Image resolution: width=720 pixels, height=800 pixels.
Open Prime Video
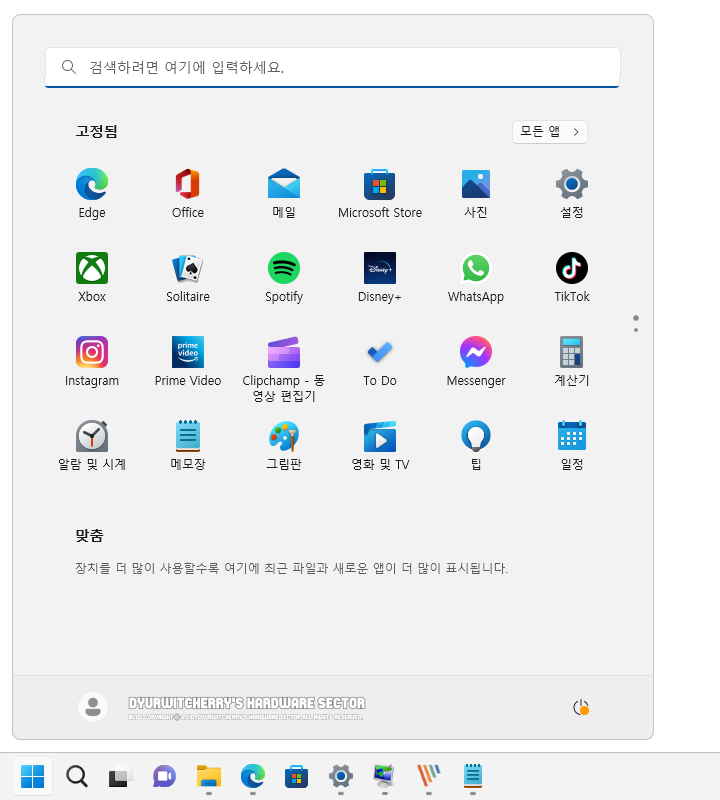click(188, 362)
